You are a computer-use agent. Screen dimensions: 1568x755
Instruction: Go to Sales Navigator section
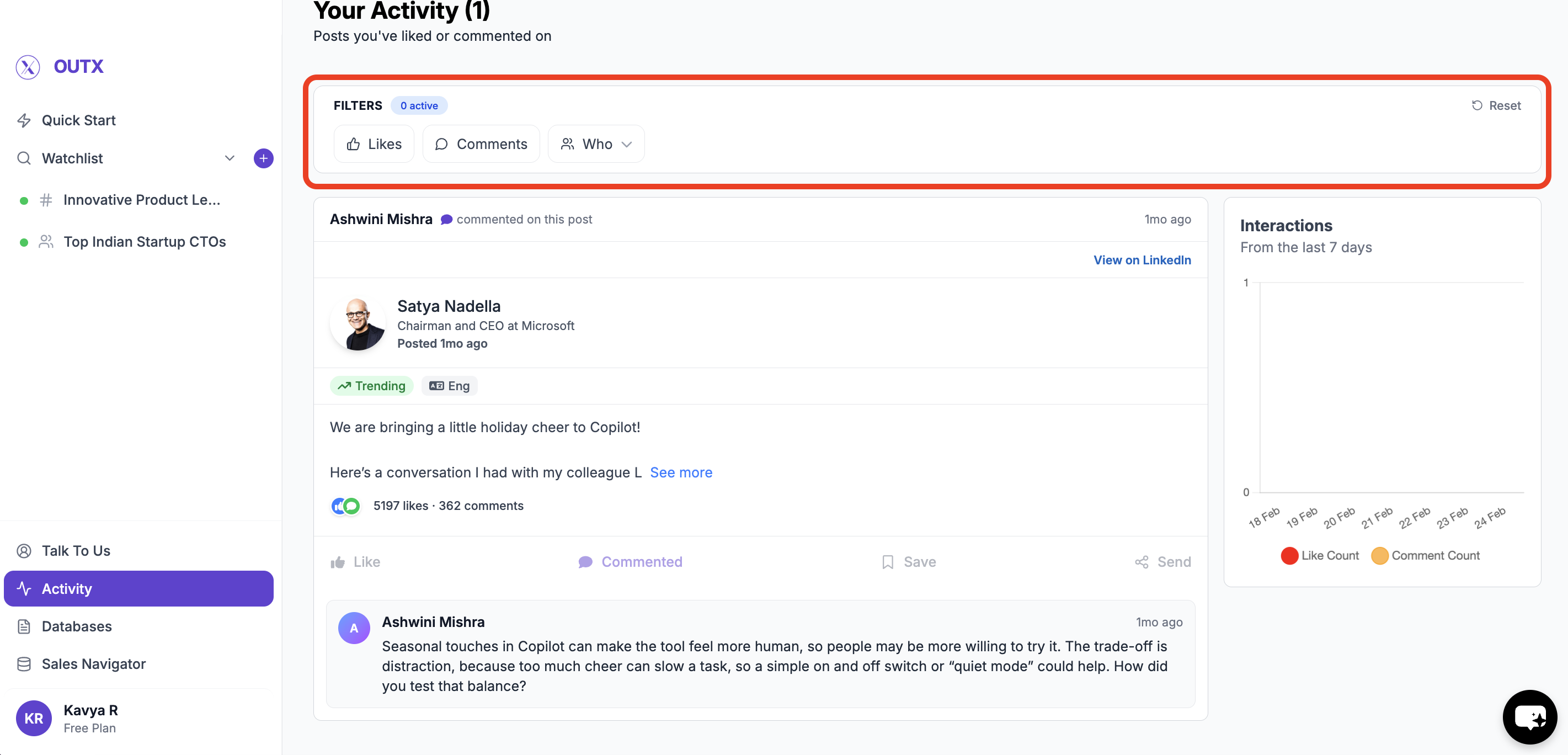pyautogui.click(x=93, y=664)
